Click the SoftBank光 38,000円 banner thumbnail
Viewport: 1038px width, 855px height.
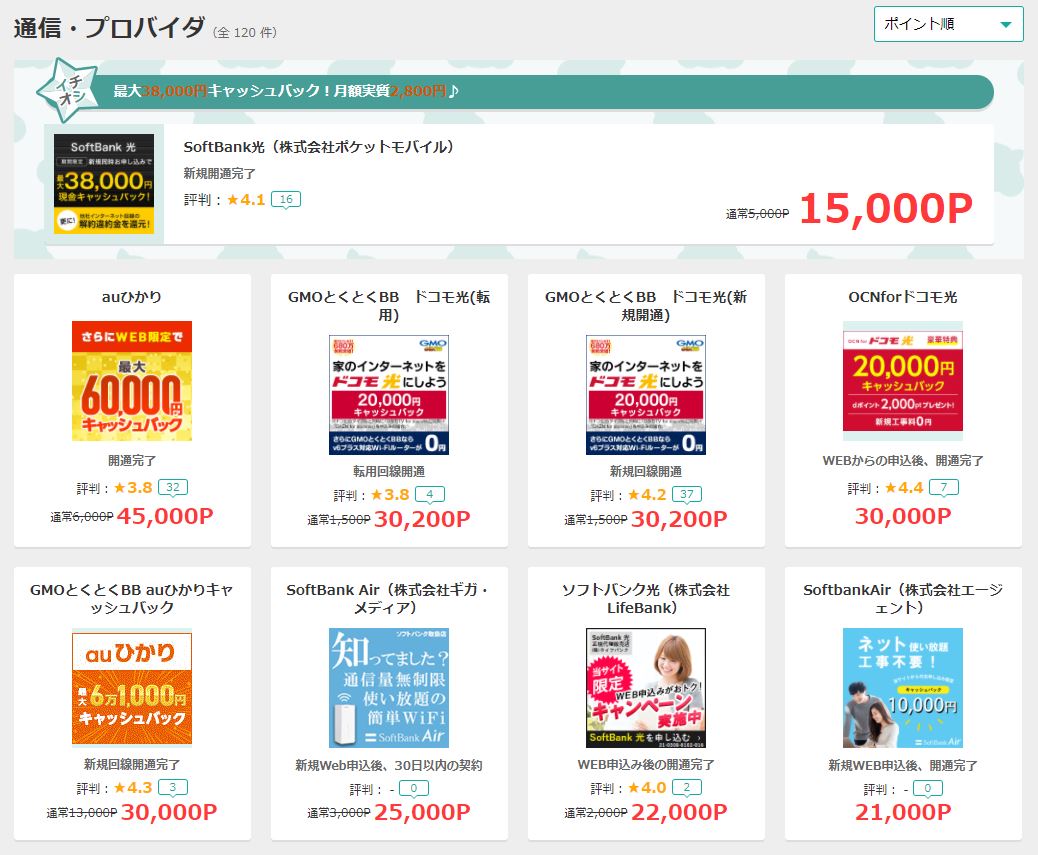click(104, 183)
